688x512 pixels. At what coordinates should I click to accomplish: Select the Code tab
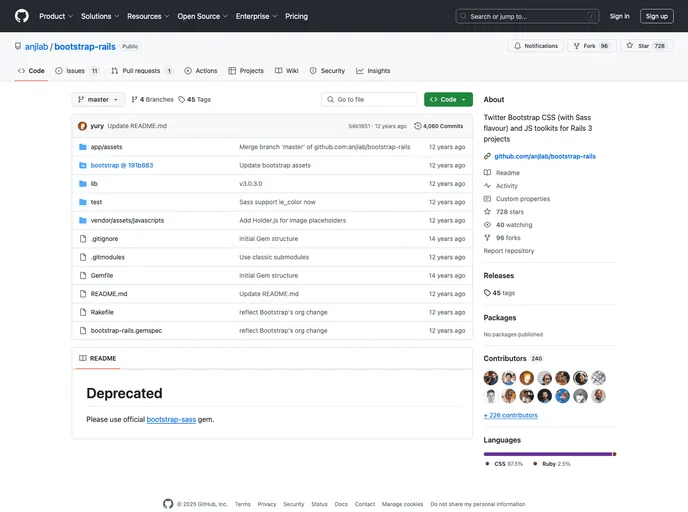pos(31,71)
